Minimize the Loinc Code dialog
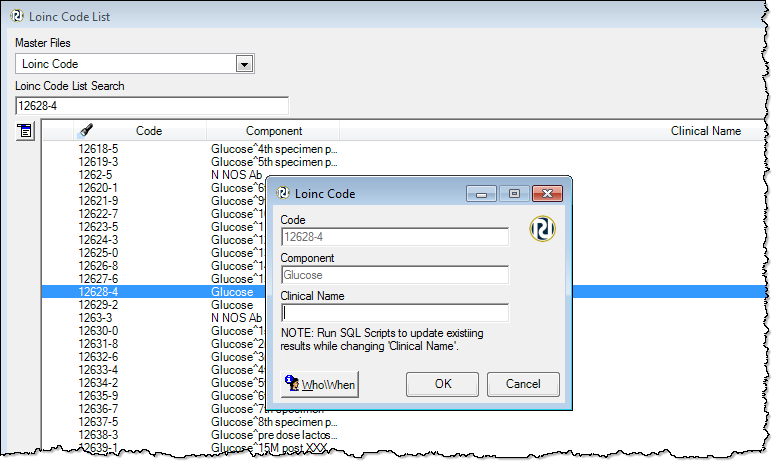The width and height of the screenshot is (776, 464). click(x=483, y=194)
